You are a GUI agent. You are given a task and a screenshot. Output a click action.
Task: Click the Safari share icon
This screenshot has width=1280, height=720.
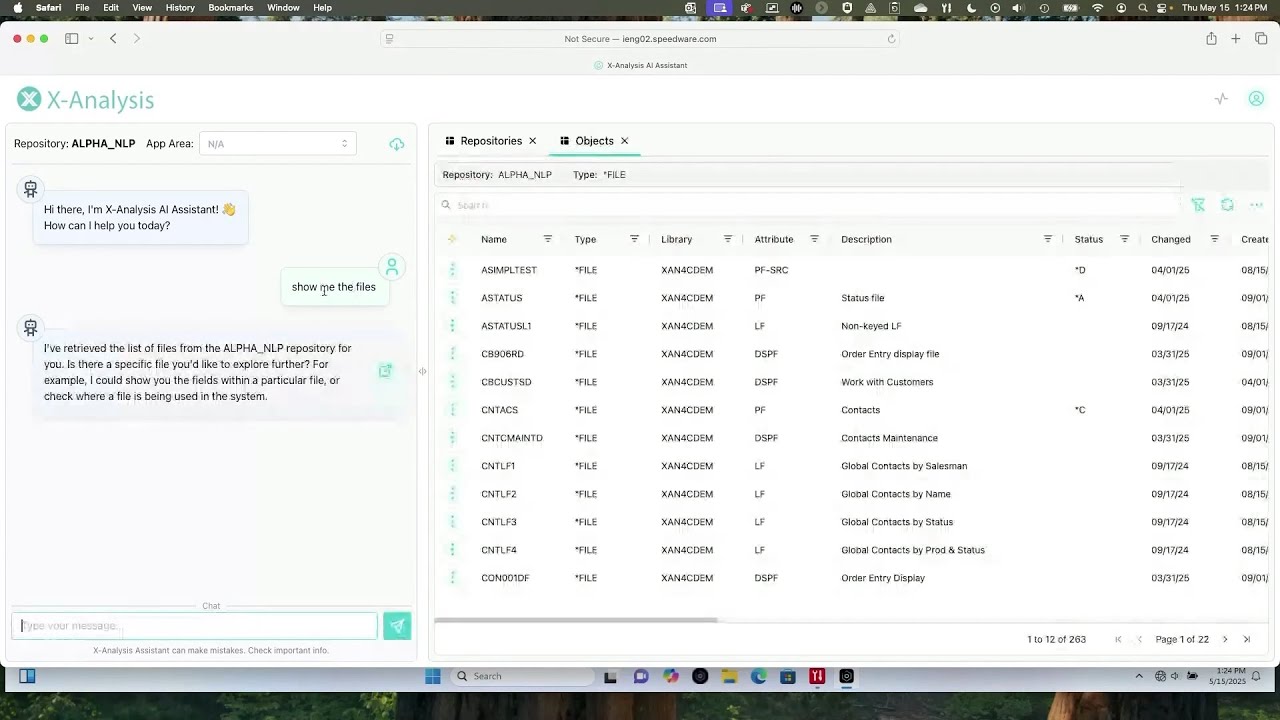click(1211, 39)
